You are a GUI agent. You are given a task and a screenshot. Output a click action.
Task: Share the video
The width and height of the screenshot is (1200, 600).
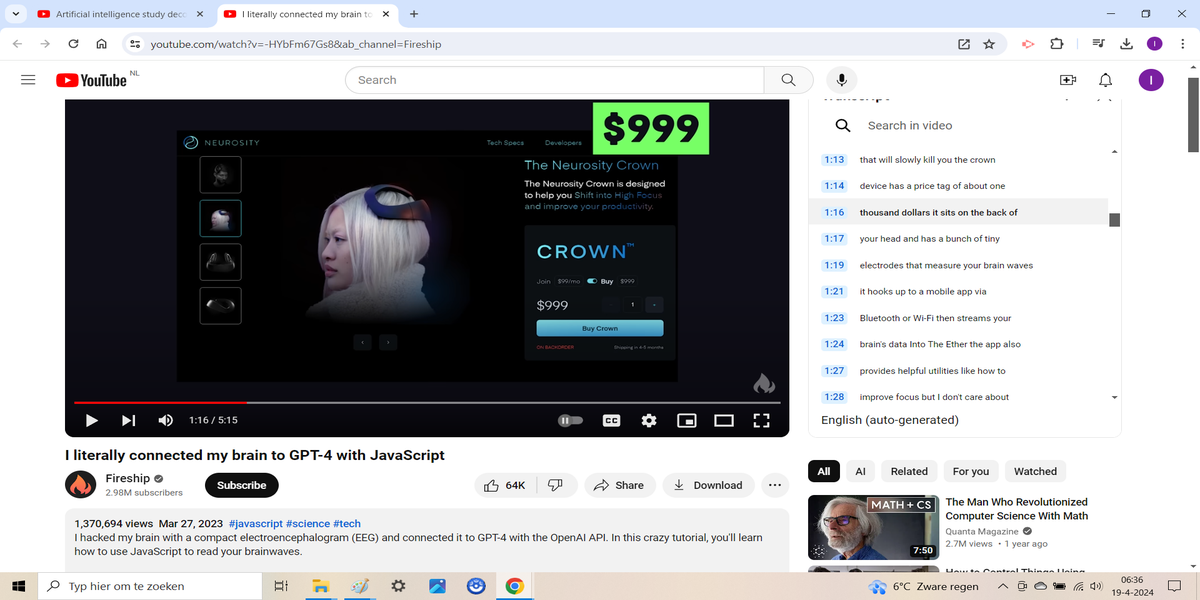619,485
